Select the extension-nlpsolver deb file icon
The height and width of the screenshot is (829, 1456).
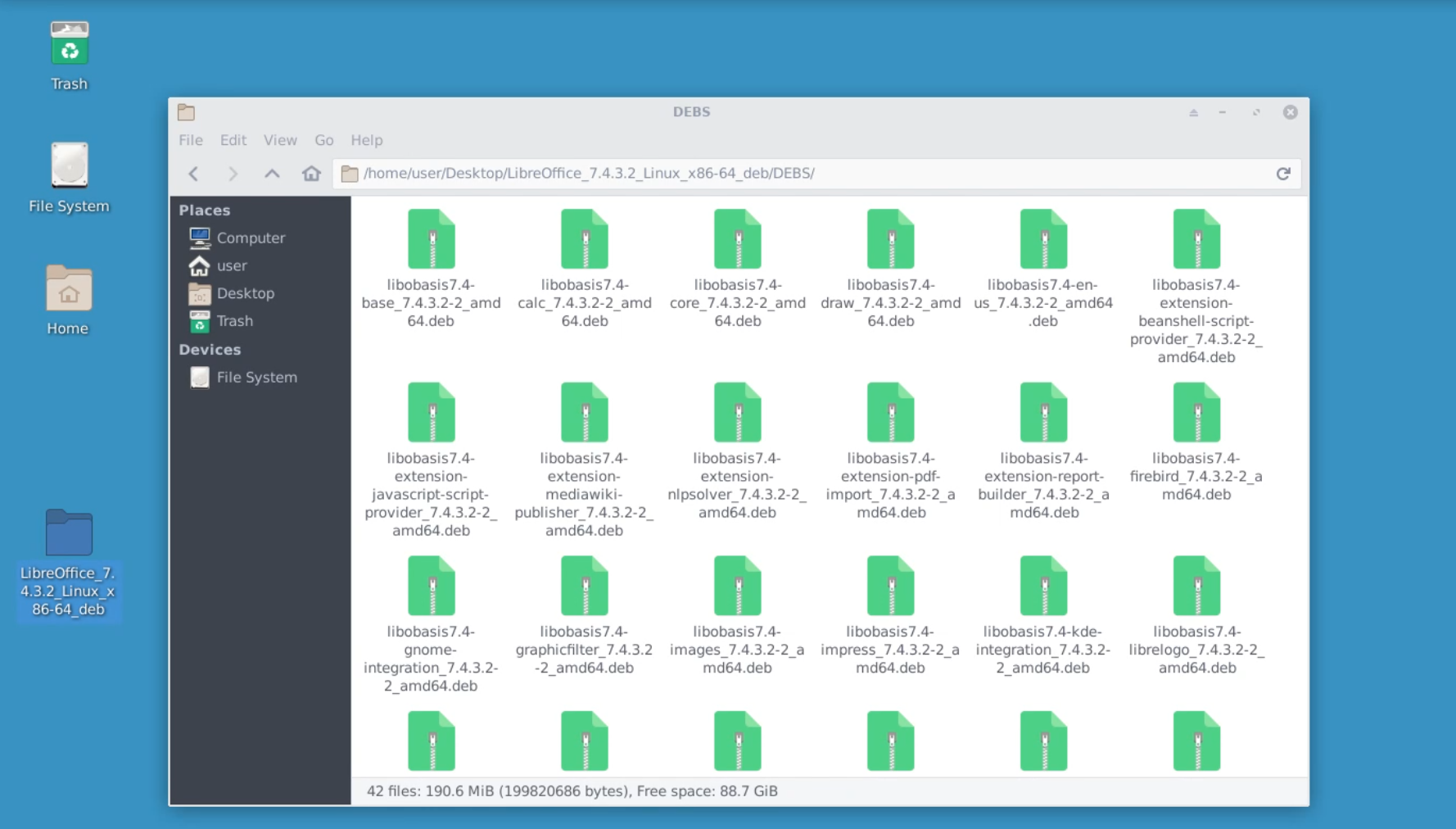click(738, 413)
